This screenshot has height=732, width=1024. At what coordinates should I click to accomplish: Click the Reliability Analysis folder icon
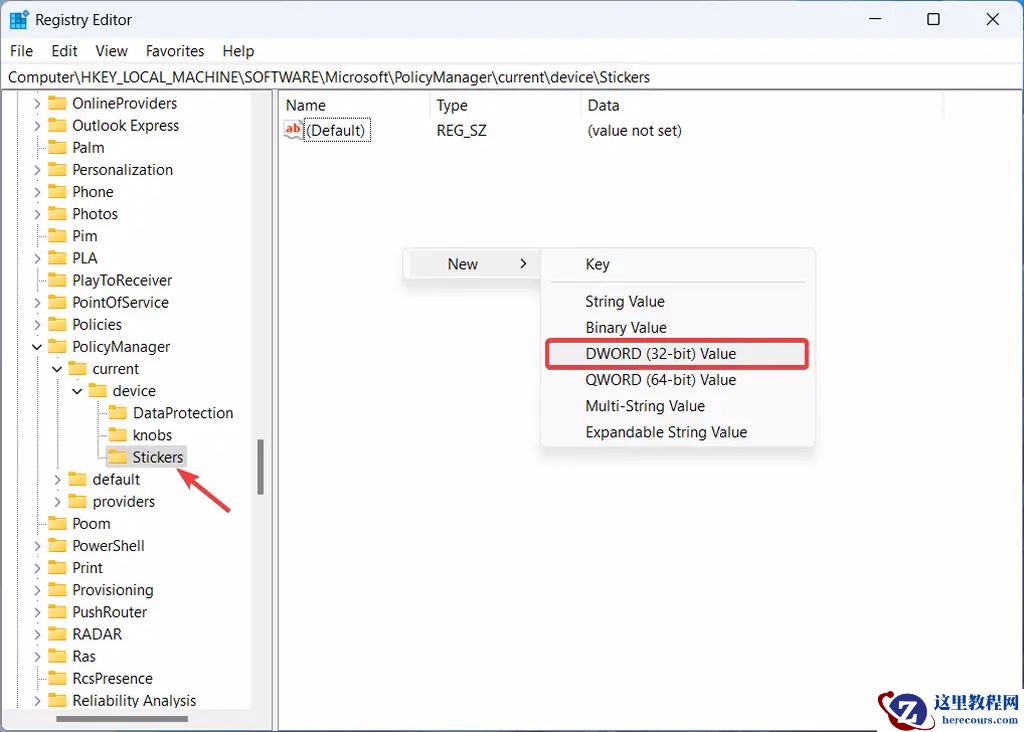coord(57,701)
